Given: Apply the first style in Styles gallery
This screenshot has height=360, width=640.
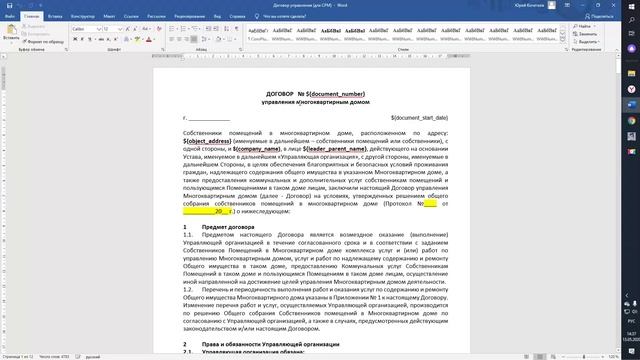Looking at the screenshot, I should (258, 34).
